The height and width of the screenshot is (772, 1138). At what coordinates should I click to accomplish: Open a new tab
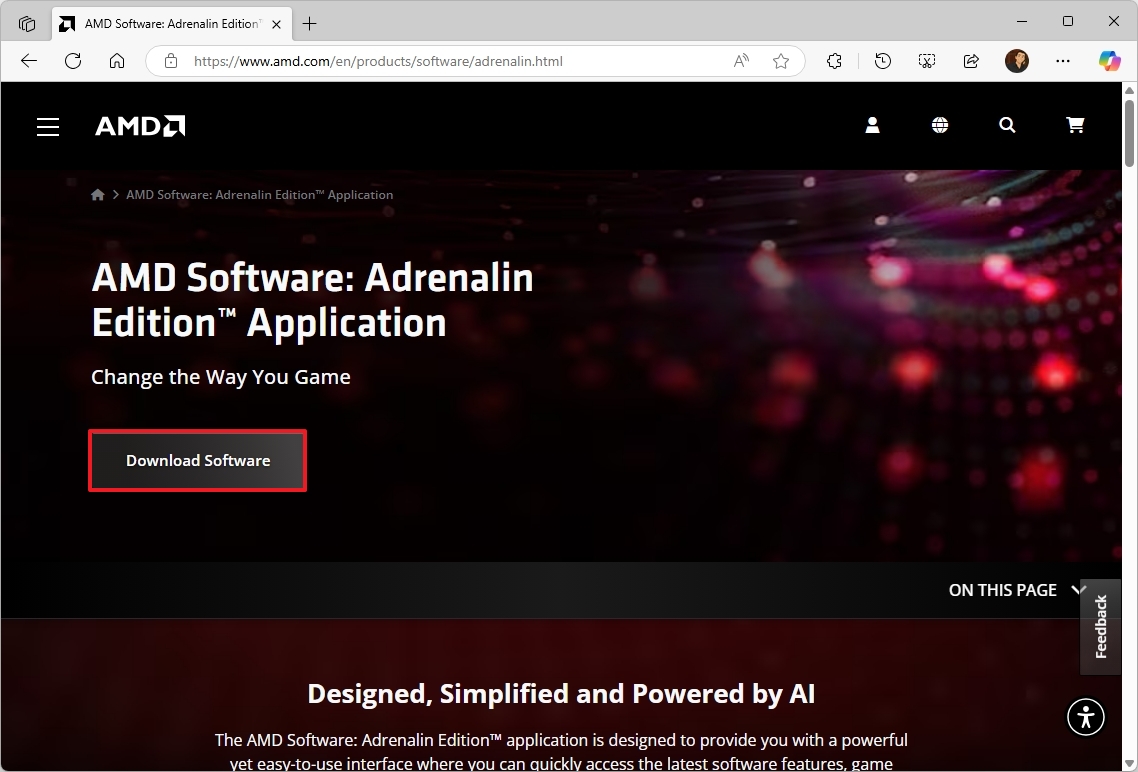pyautogui.click(x=310, y=24)
